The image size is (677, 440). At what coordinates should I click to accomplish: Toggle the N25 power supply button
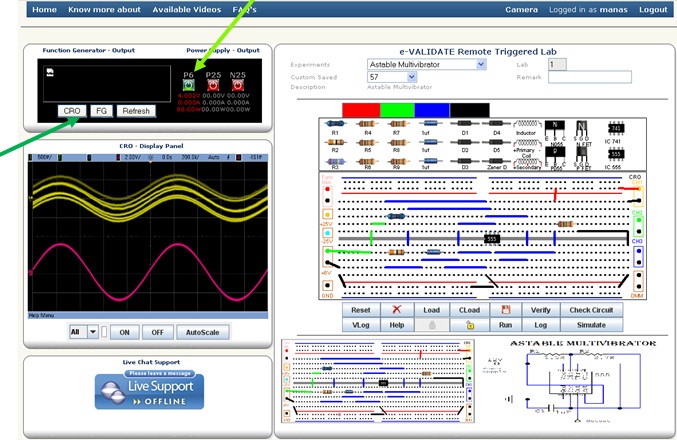pos(237,85)
